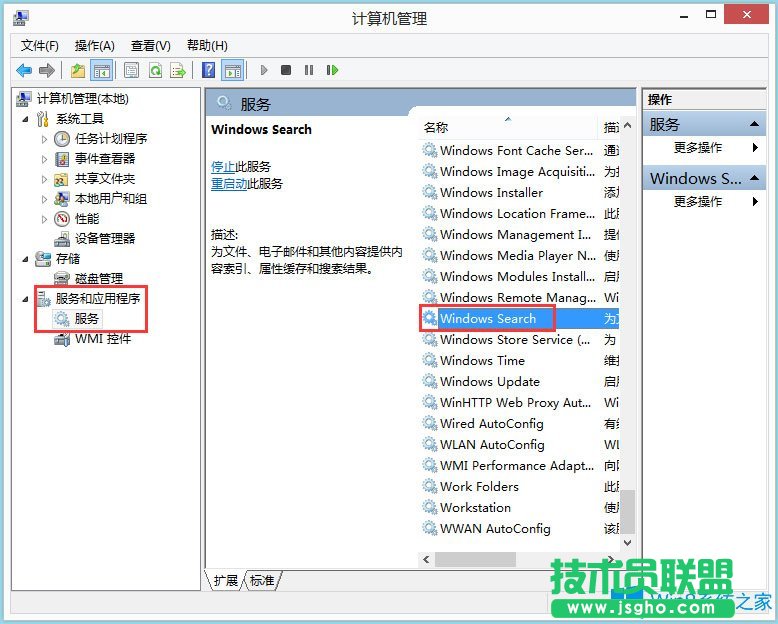Click the scroll up arrow in services list
This screenshot has width=778, height=624.
(628, 125)
